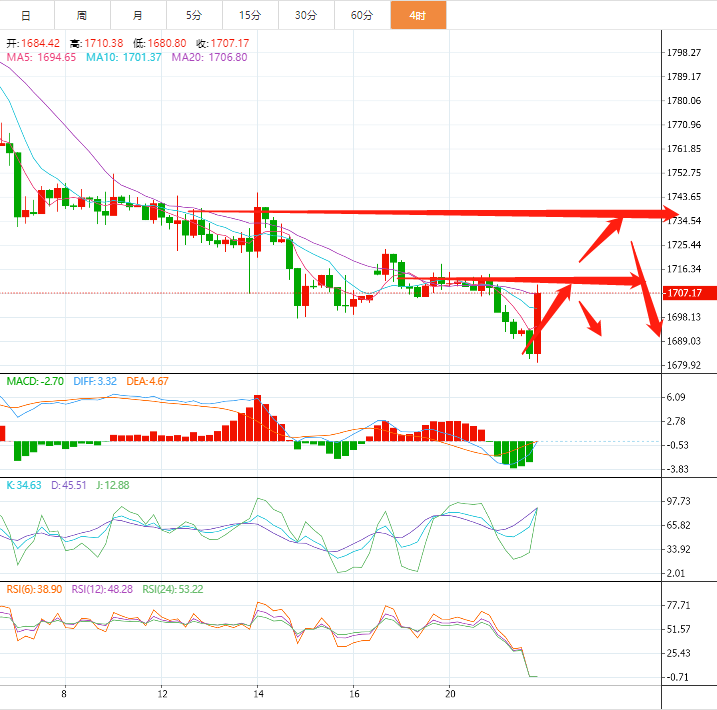Click the K: 34.63 KDJ label

click(x=24, y=485)
